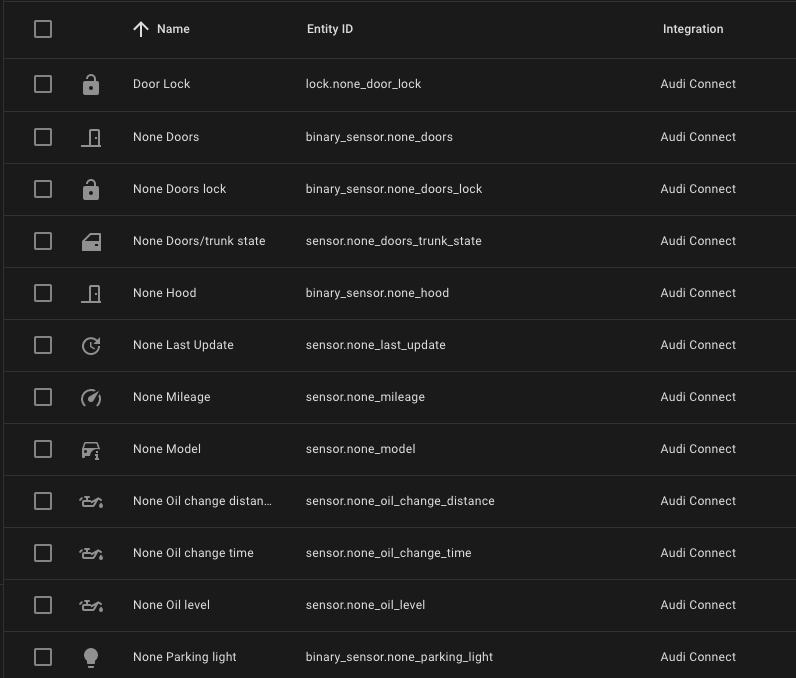This screenshot has width=796, height=678.
Task: Click Audi Connect in the None Parking light row
Action: click(x=698, y=657)
